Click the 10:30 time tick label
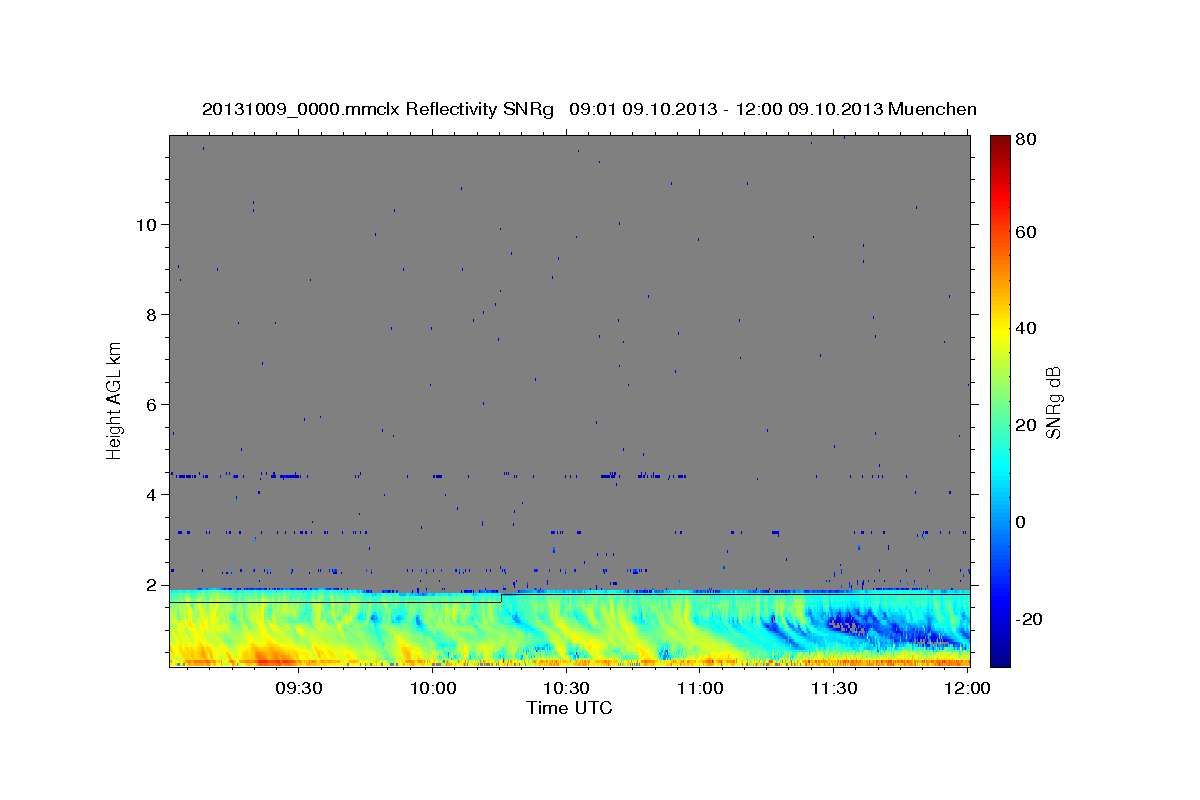 coord(567,688)
